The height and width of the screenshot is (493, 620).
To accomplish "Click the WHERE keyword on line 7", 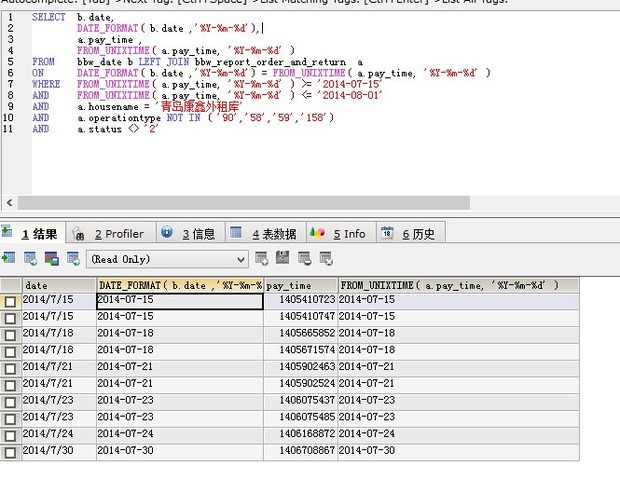I will 46,84.
